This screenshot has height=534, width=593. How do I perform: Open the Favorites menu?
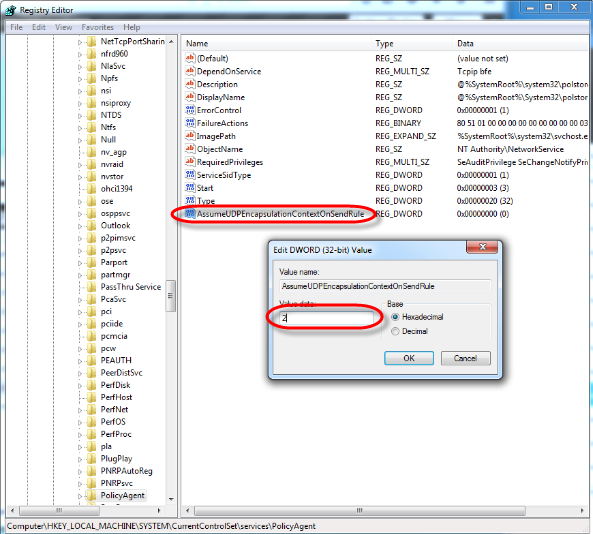click(x=98, y=27)
